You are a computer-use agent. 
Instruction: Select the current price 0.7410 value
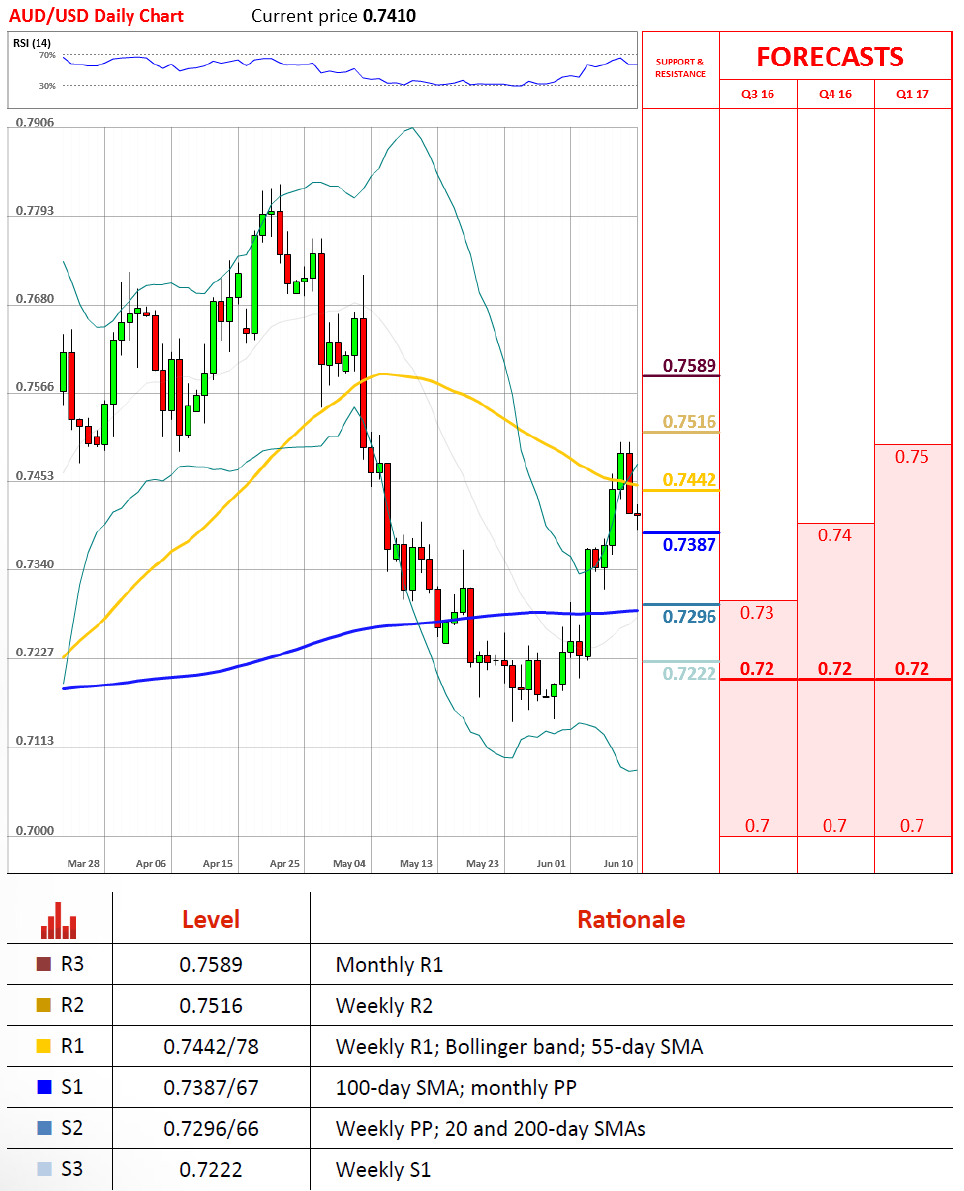point(389,16)
